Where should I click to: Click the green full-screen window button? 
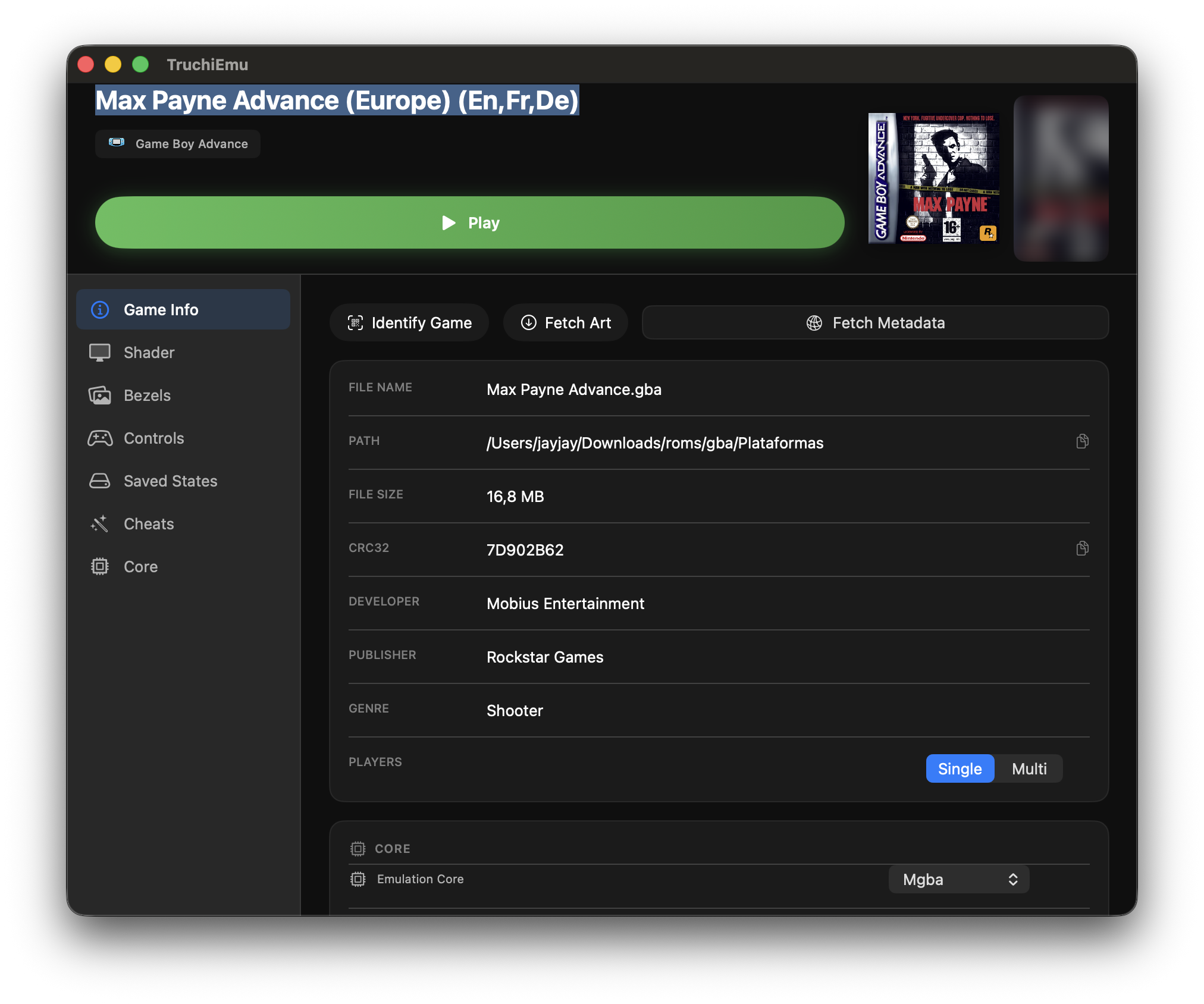pyautogui.click(x=140, y=64)
